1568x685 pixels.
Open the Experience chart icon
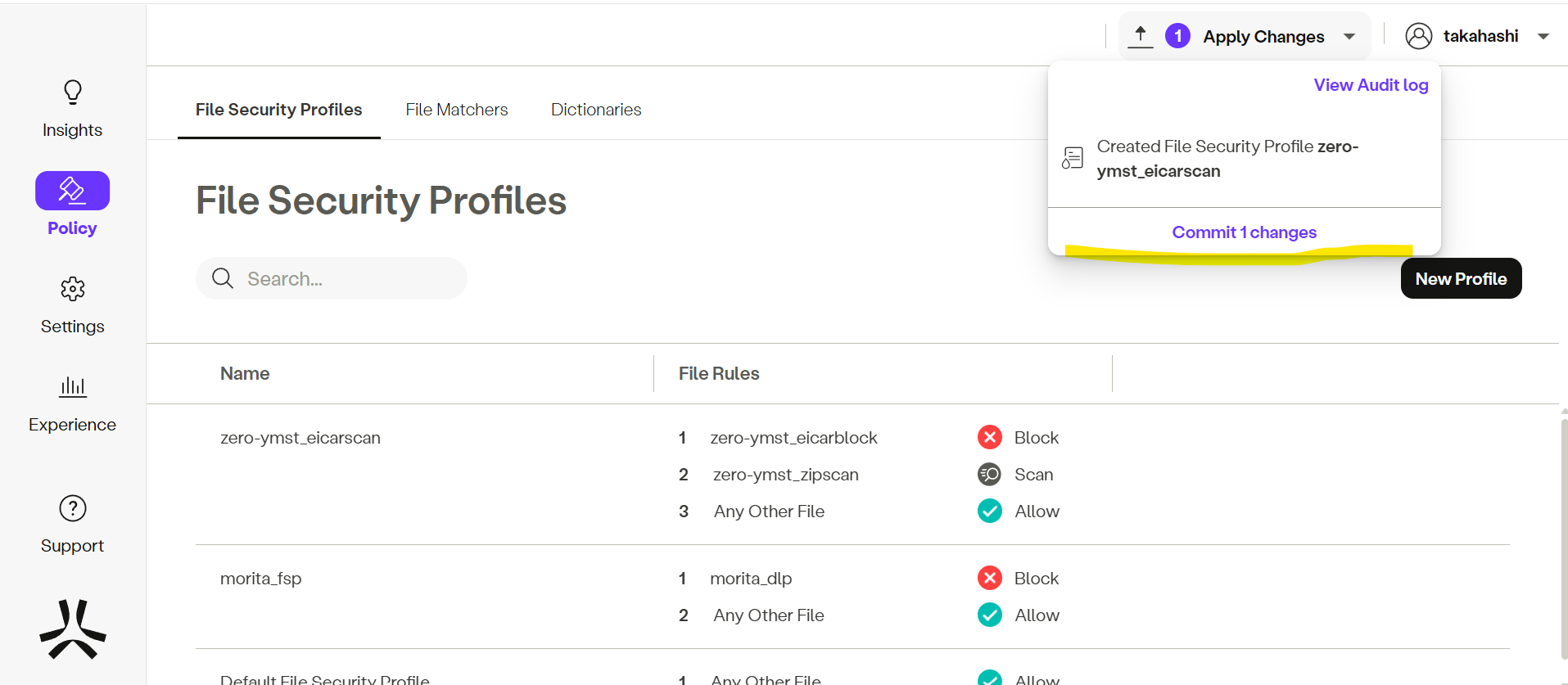coord(73,386)
